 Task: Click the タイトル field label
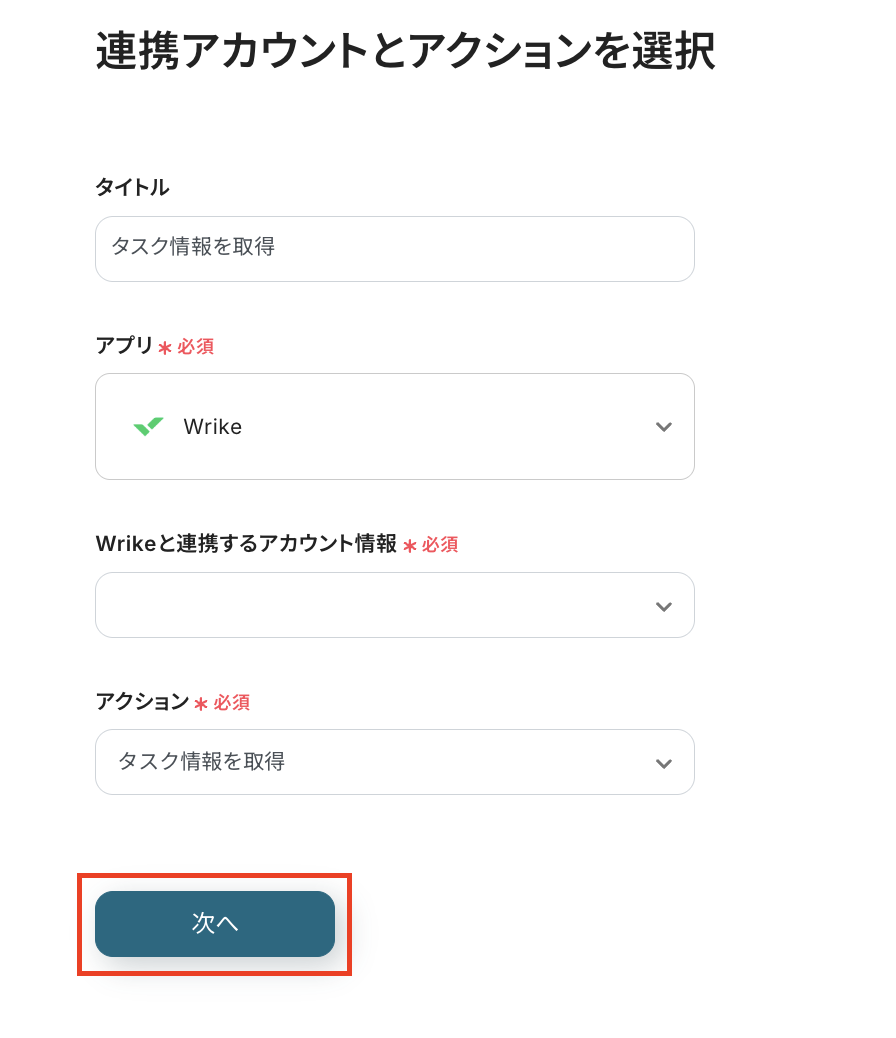coord(132,187)
